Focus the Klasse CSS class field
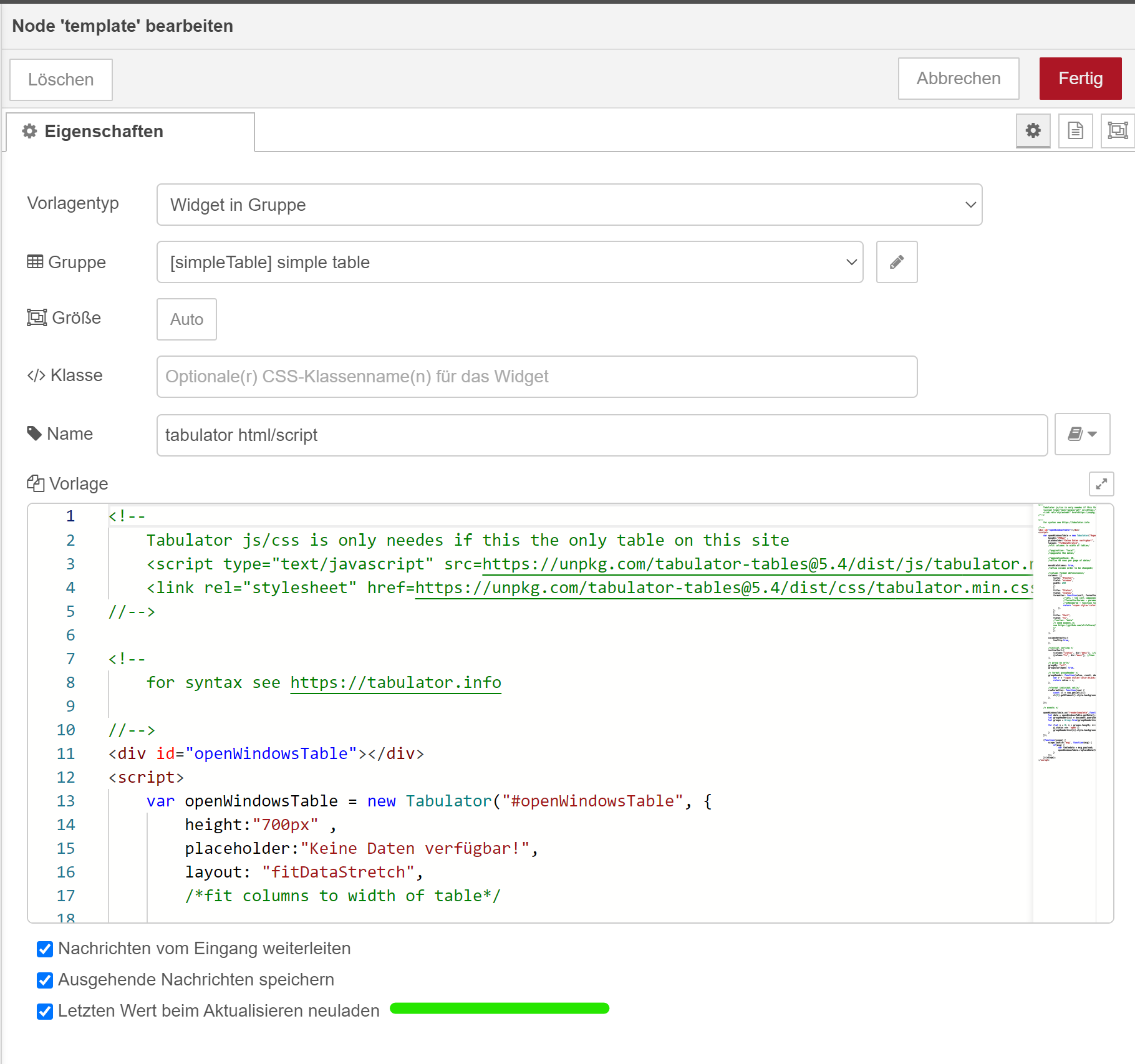1135x1064 pixels. (x=537, y=377)
